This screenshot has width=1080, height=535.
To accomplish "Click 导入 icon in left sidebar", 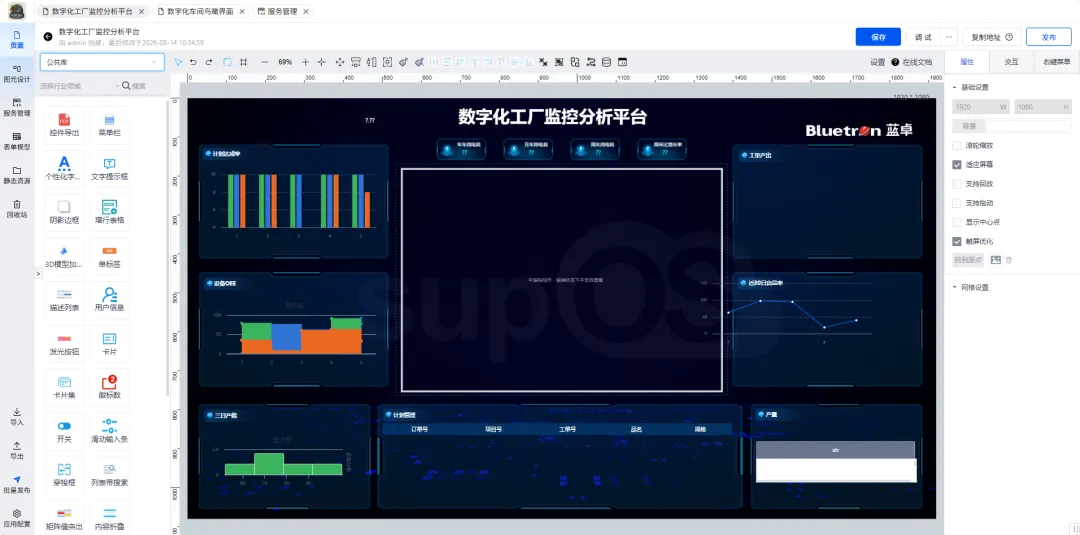I will (x=17, y=417).
